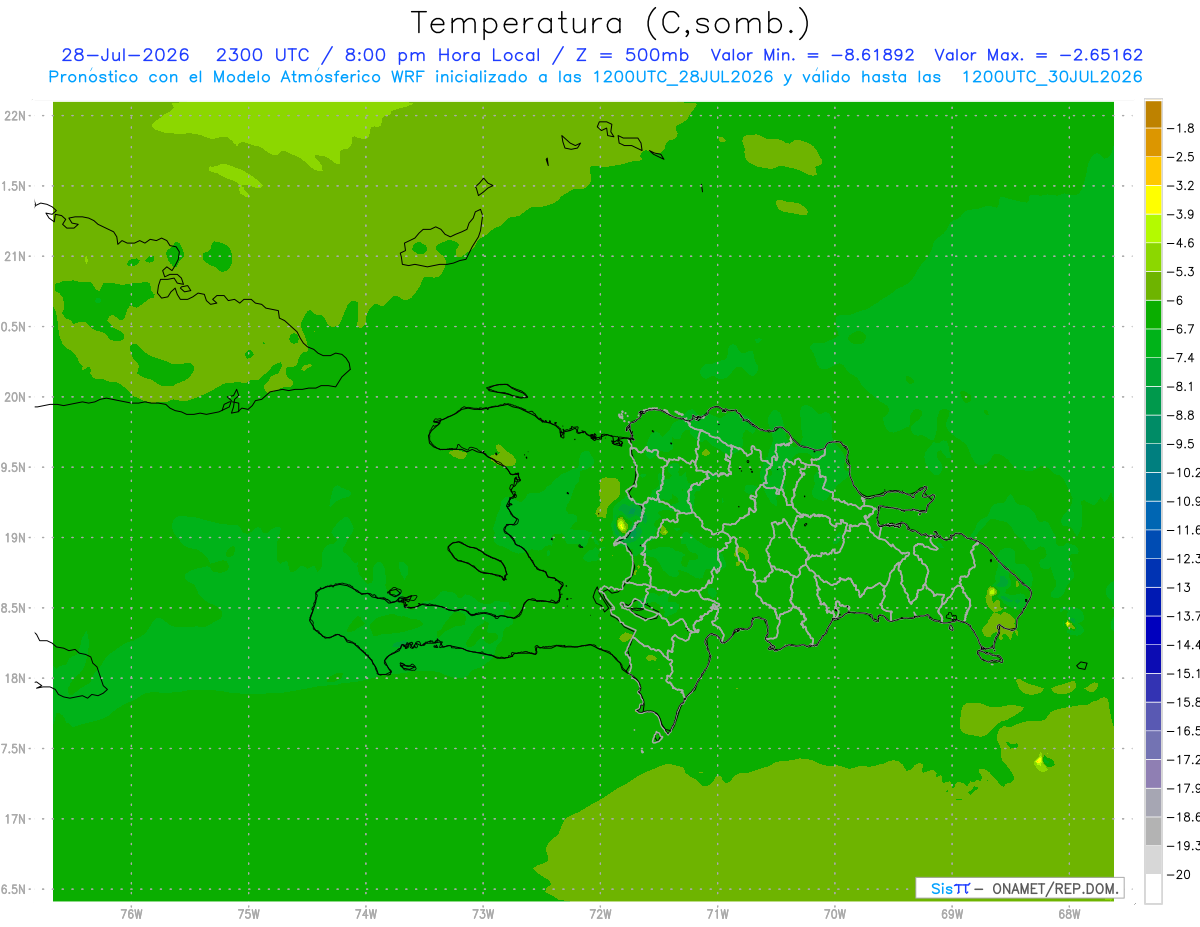
Task: Select the '28-Jul-2026' date text
Action: [x=125, y=55]
